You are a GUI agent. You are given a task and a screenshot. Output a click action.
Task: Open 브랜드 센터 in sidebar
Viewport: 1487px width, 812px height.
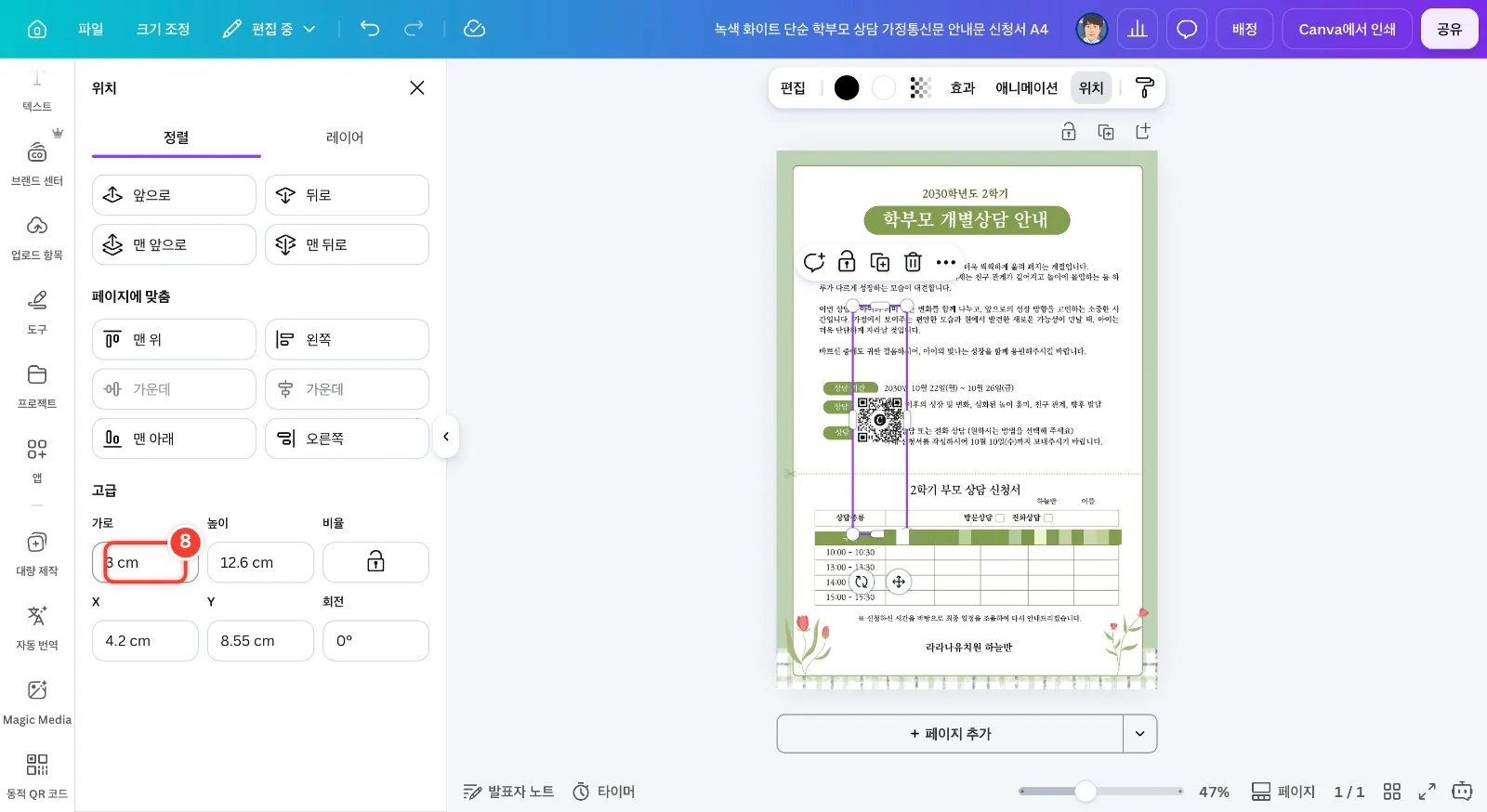pos(37,163)
